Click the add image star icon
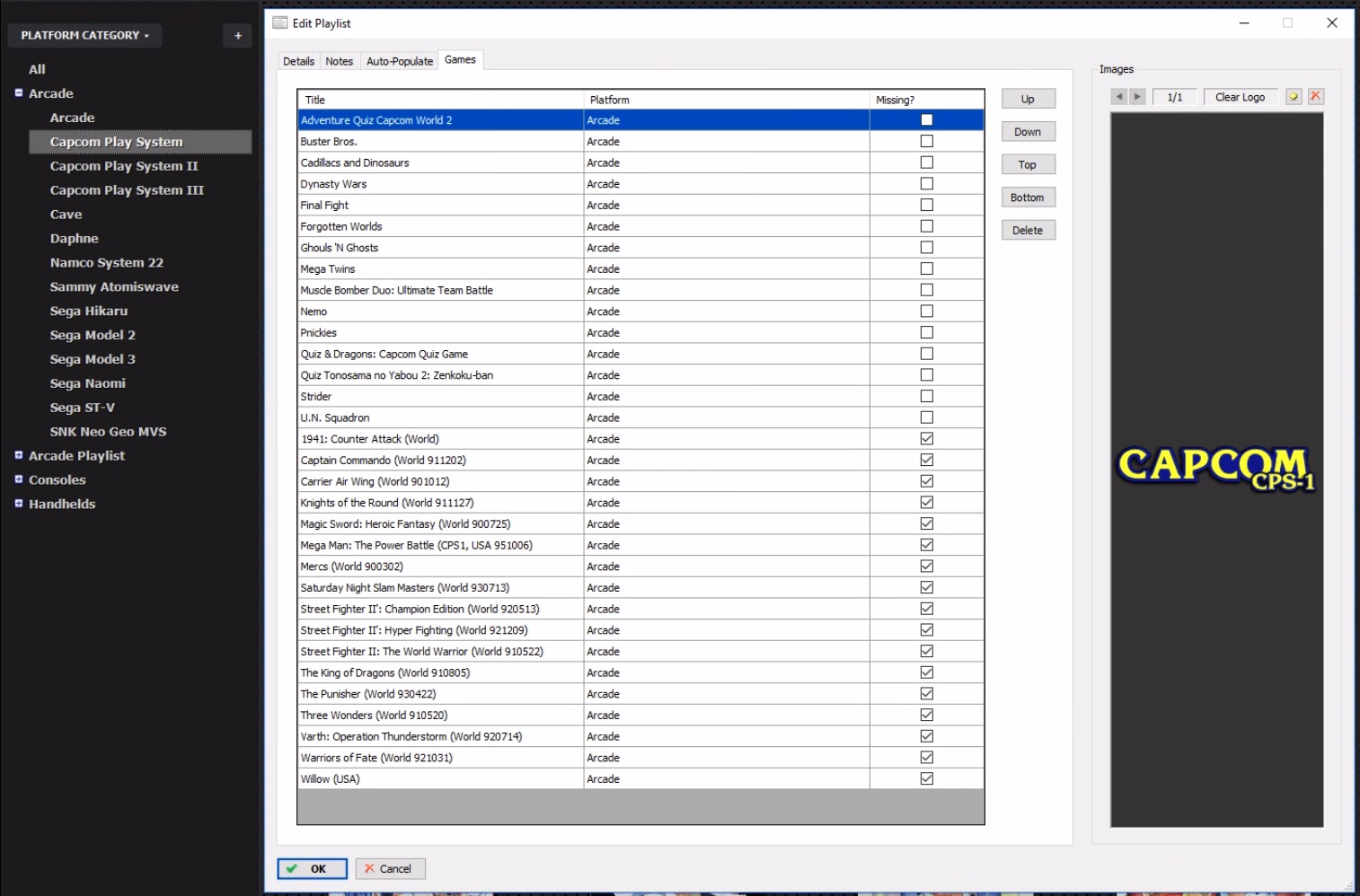 pos(1294,97)
